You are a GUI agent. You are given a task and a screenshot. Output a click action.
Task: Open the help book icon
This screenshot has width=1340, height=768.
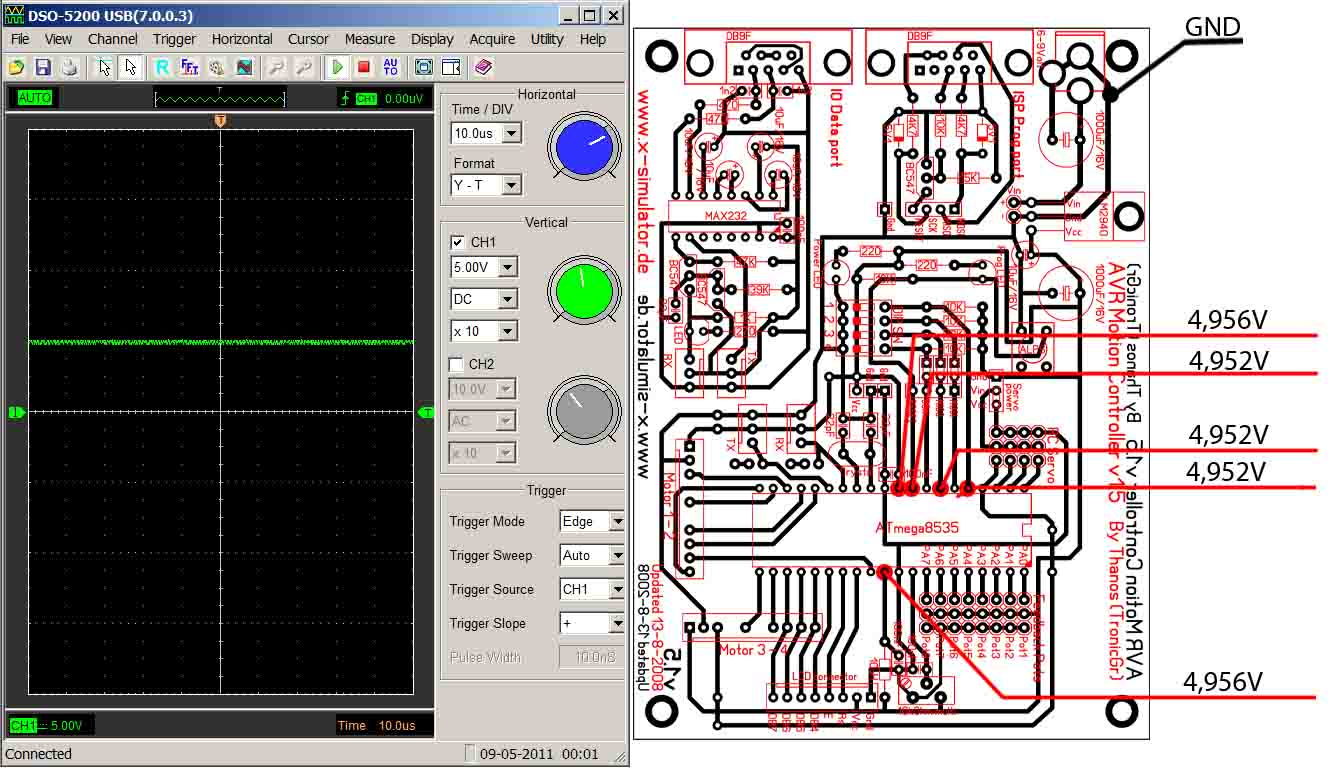484,67
